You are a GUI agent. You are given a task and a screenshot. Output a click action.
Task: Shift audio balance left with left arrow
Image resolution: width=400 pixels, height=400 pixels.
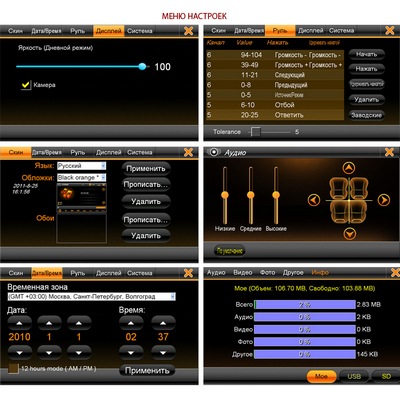click(x=314, y=200)
